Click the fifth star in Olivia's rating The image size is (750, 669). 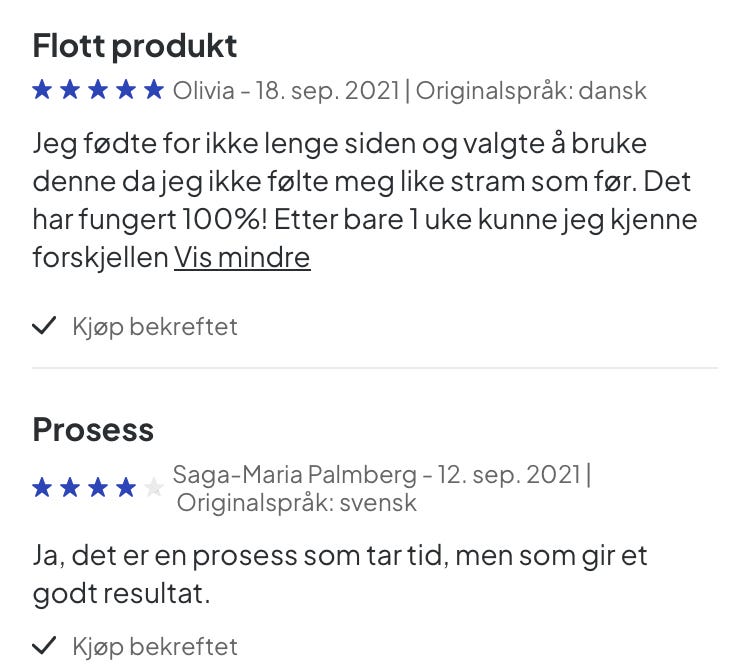click(x=153, y=91)
